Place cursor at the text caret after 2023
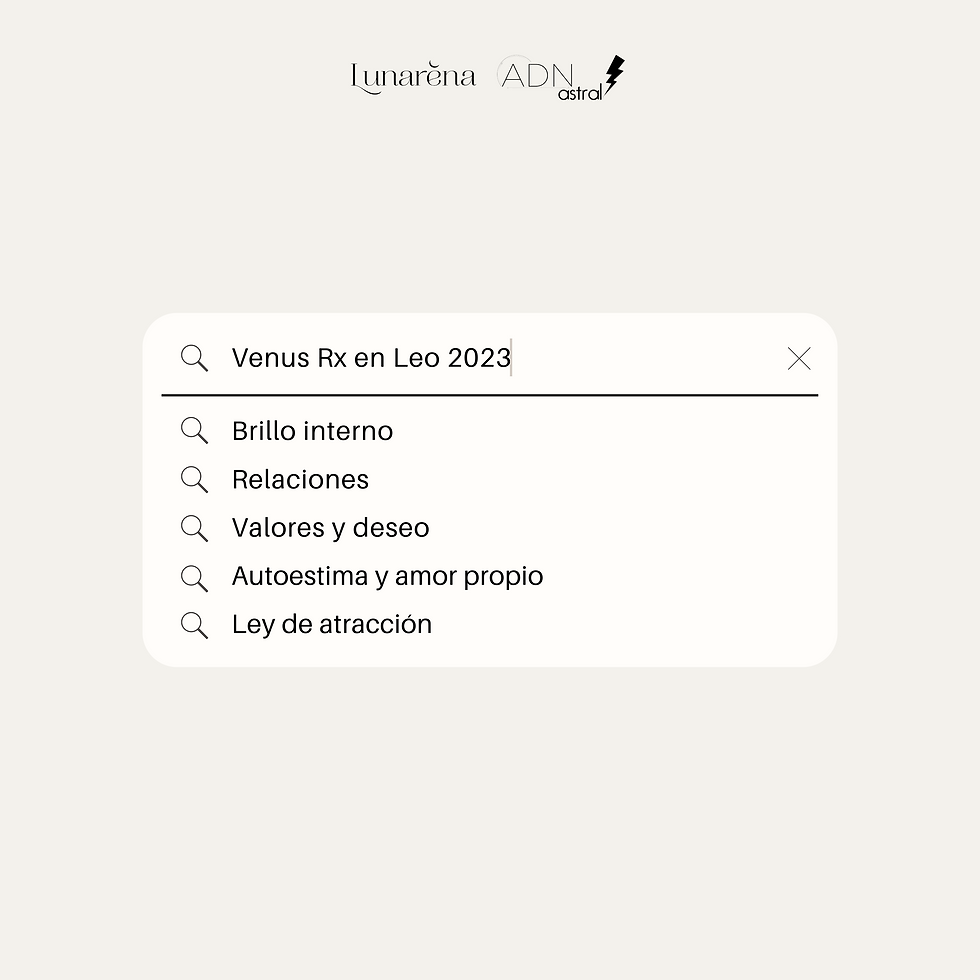The image size is (980, 980). (512, 358)
